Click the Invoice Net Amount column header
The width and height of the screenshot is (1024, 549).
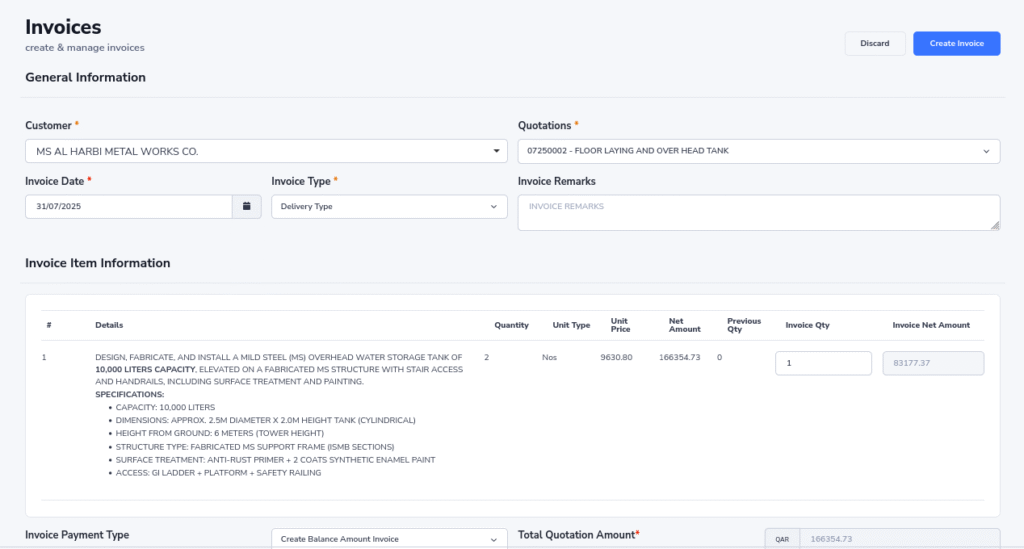coord(931,325)
